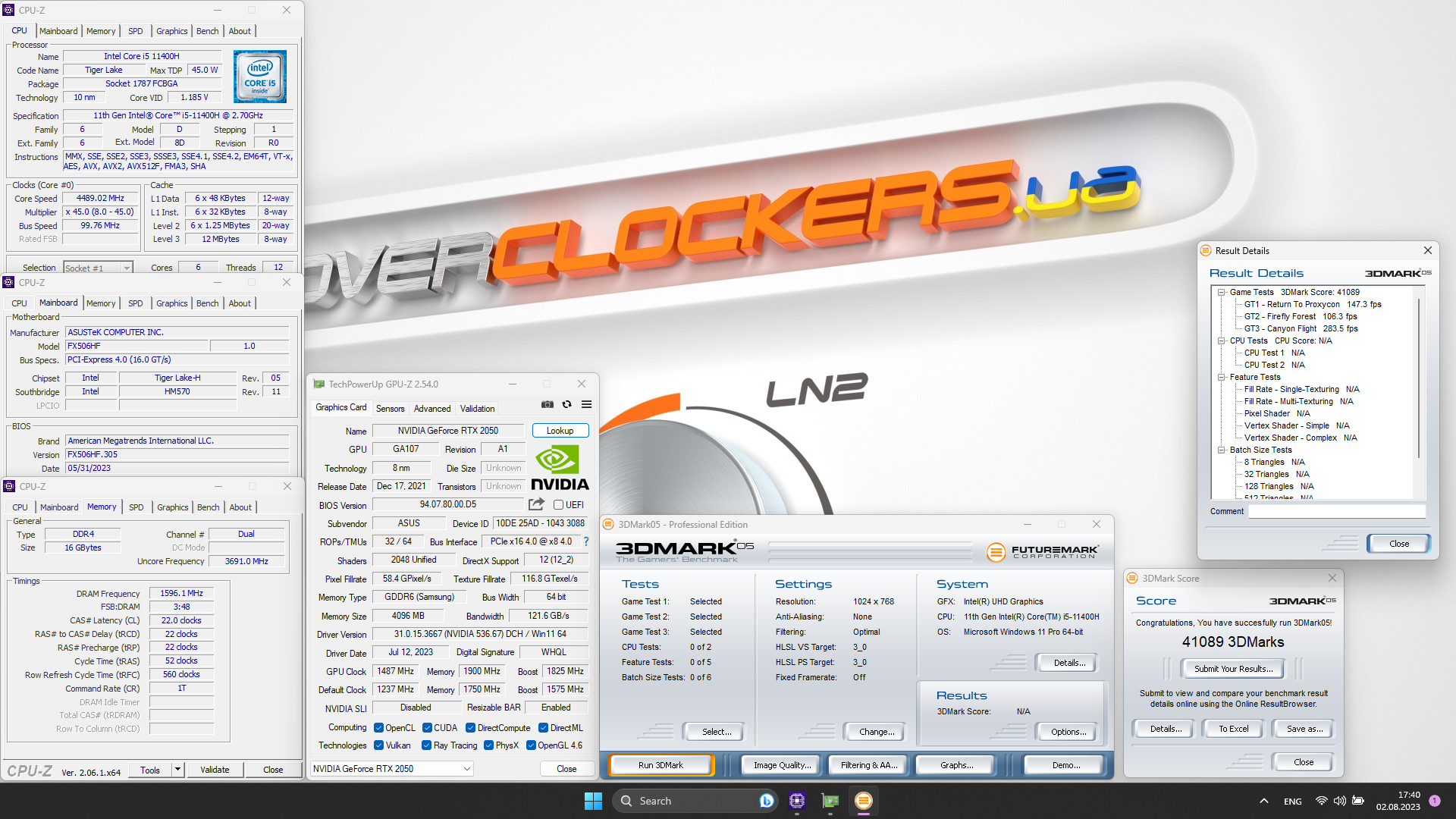Click the Result Details window title icon
Screen dimensions: 1456x819
1206,251
